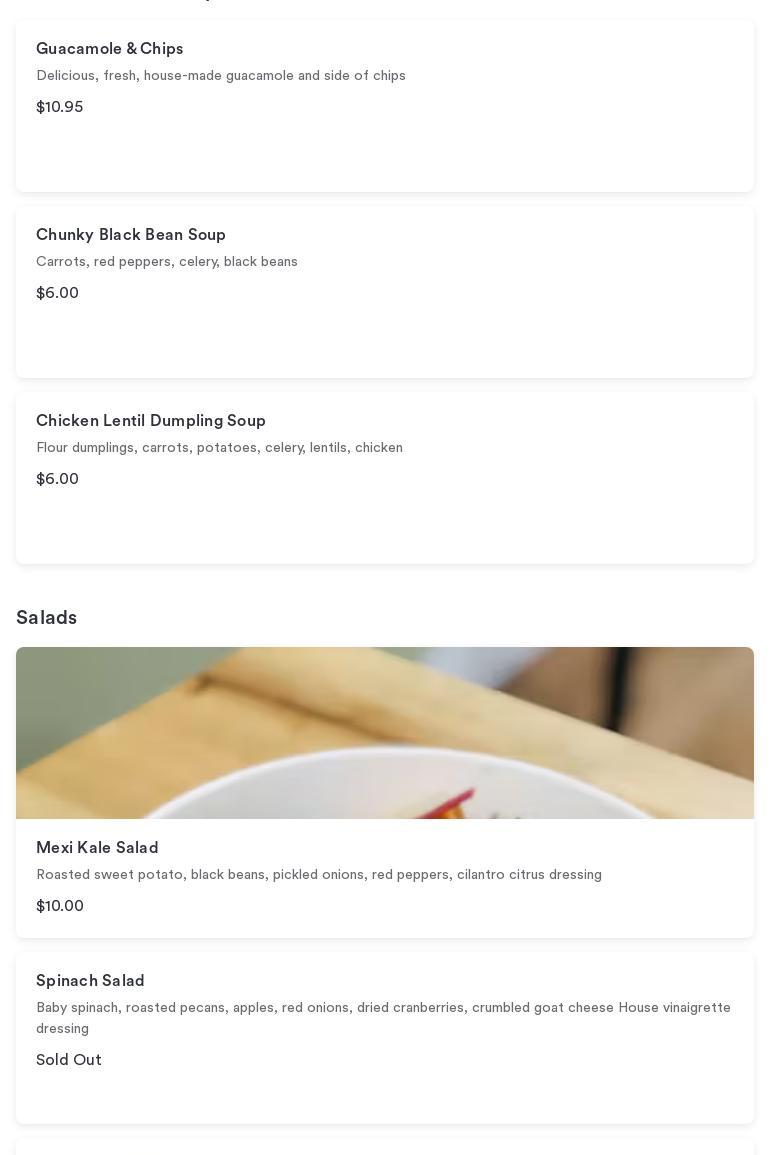Click the Salads section heading
The image size is (770, 1155).
click(47, 618)
